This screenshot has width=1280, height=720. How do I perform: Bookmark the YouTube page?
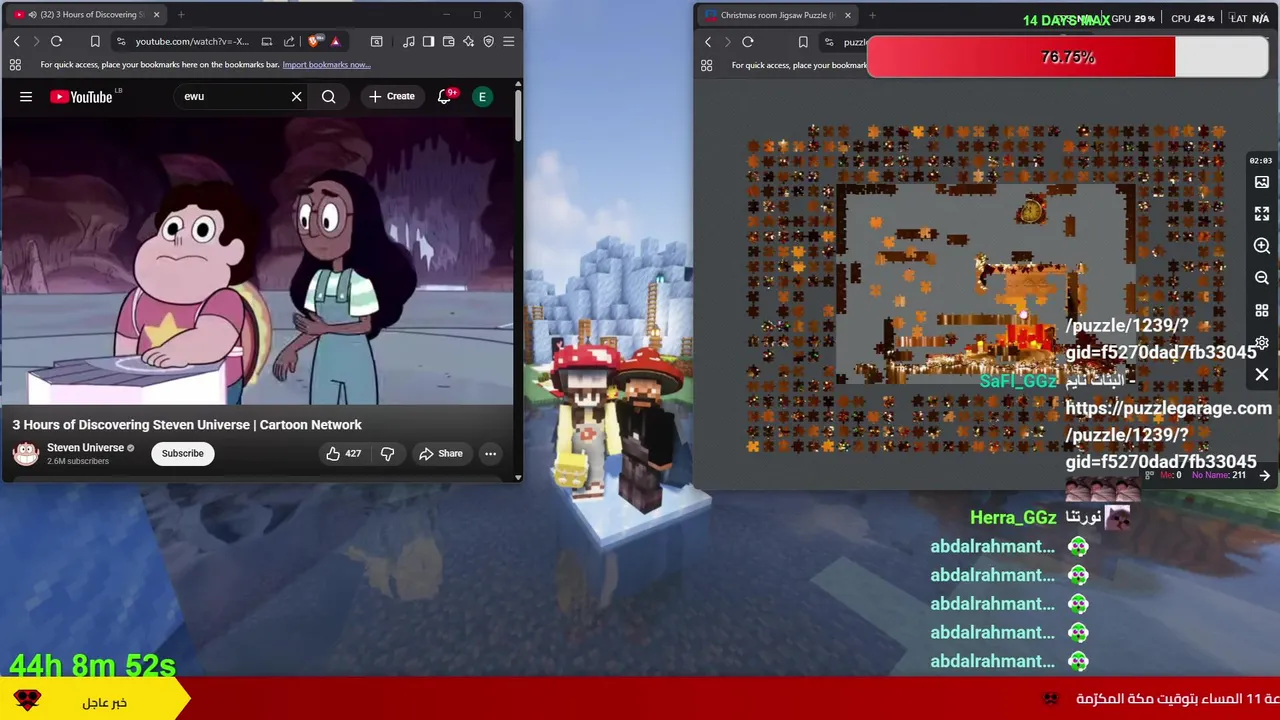click(x=95, y=41)
